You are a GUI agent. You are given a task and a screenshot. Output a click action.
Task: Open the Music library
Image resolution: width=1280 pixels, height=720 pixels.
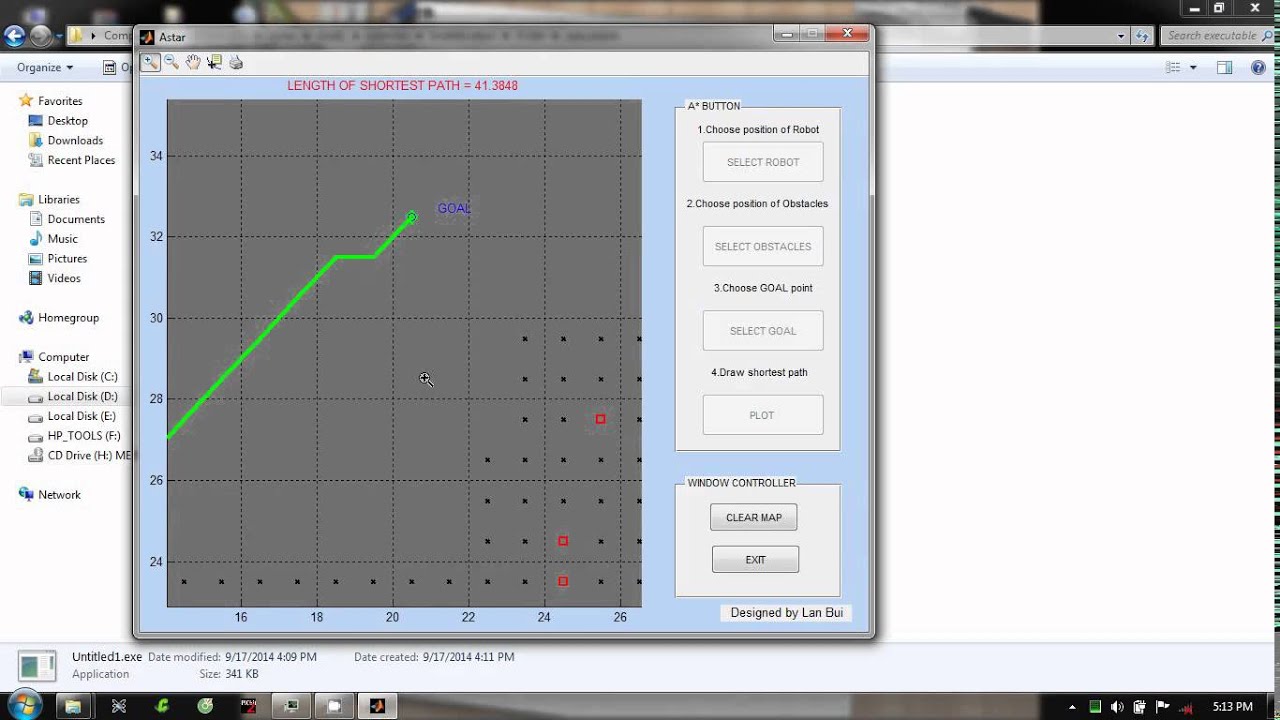pyautogui.click(x=62, y=239)
